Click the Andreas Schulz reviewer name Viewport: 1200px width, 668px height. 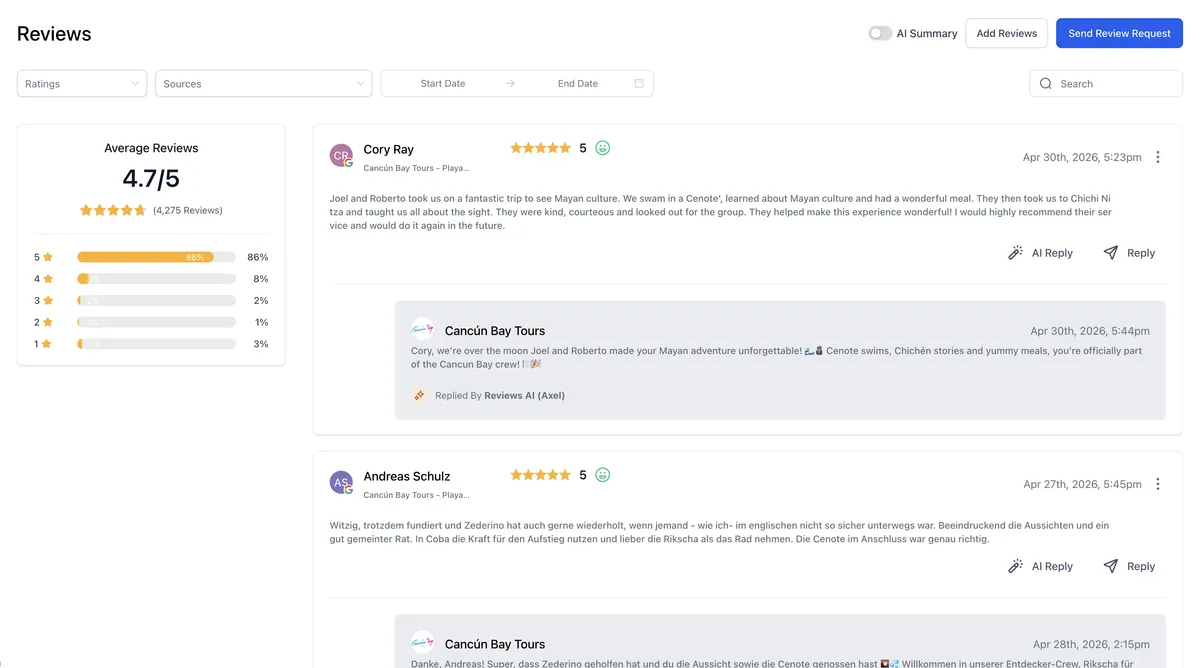(407, 476)
